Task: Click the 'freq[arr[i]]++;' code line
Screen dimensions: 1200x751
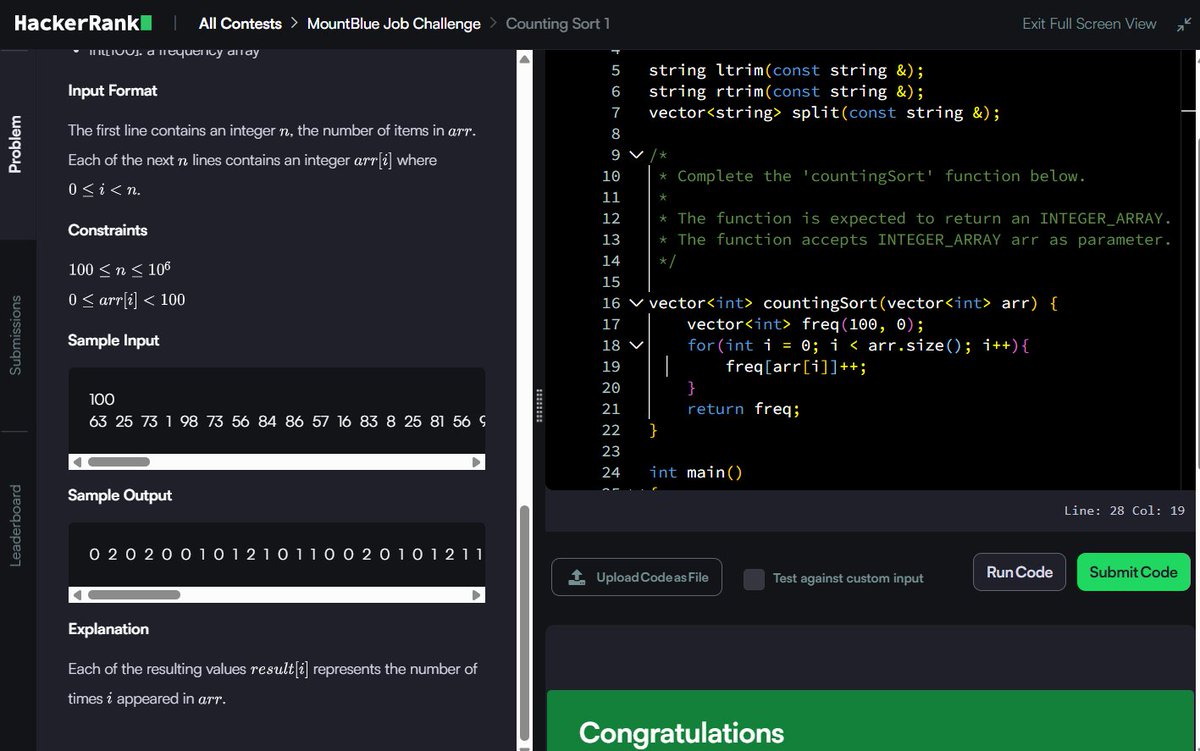Action: point(796,366)
